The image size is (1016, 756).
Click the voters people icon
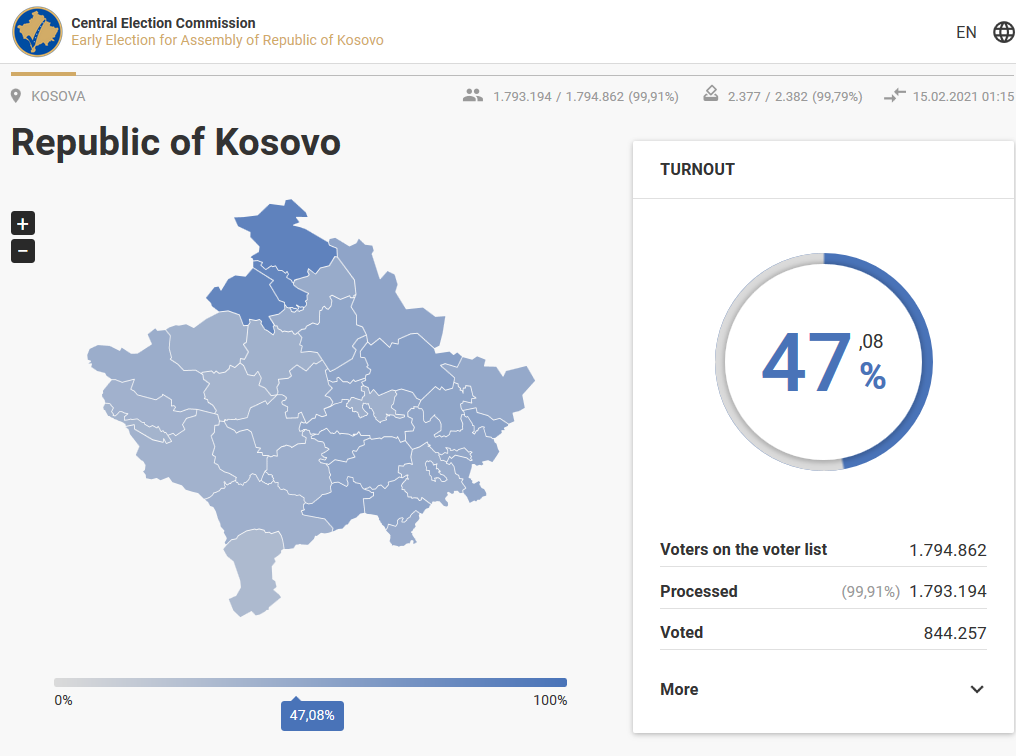coord(473,96)
